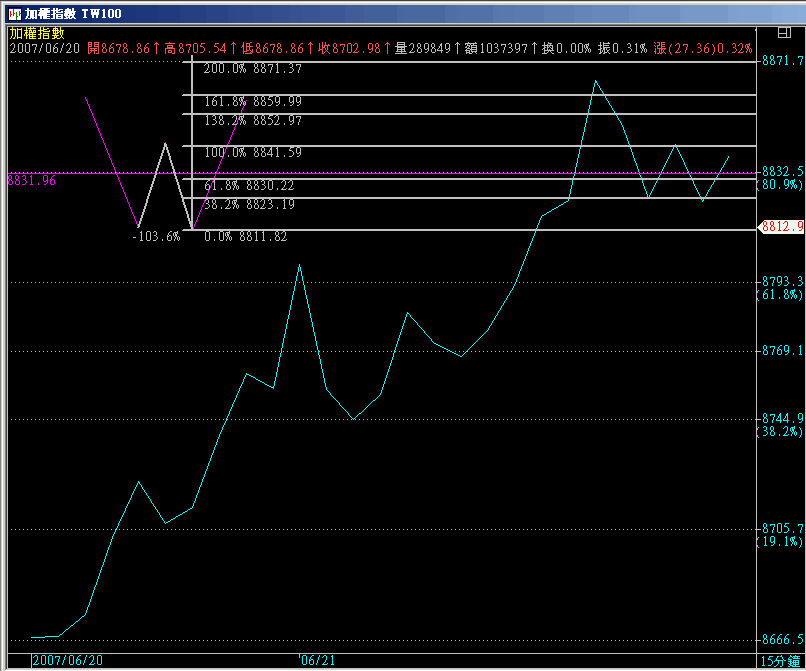Image resolution: width=806 pixels, height=671 pixels.
Task: Click the 138.2% 8852.97 Fibonacci label
Action: click(252, 120)
